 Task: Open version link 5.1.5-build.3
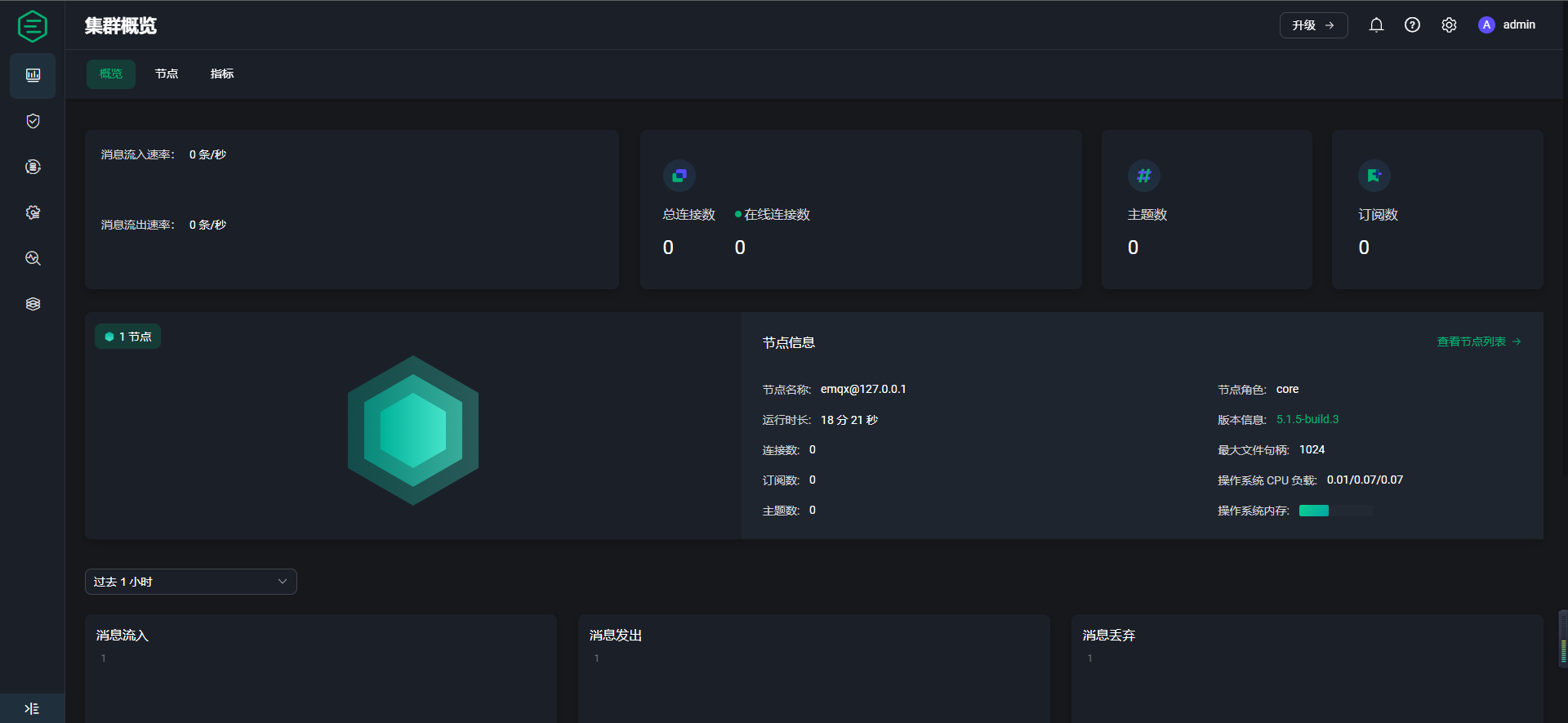[x=1307, y=419]
